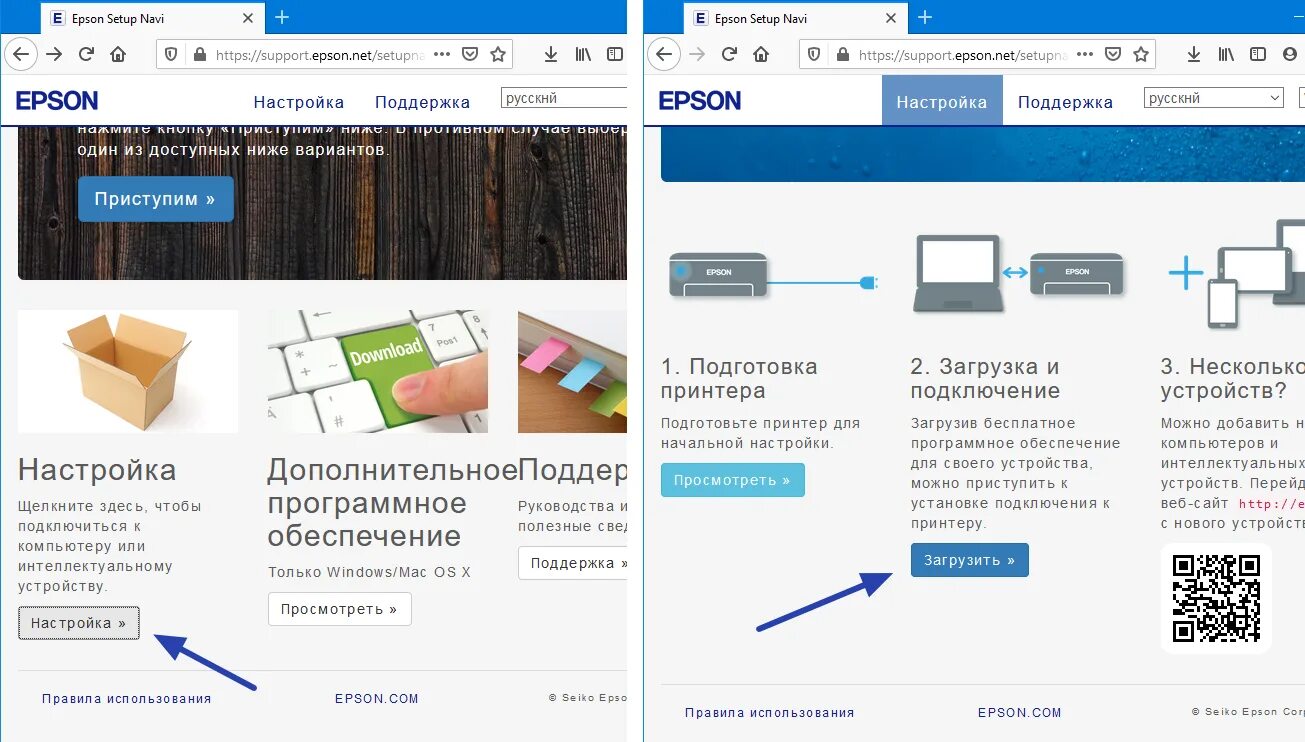
Task: Click Просмотреть » under Подготовка принтера
Action: (x=732, y=480)
